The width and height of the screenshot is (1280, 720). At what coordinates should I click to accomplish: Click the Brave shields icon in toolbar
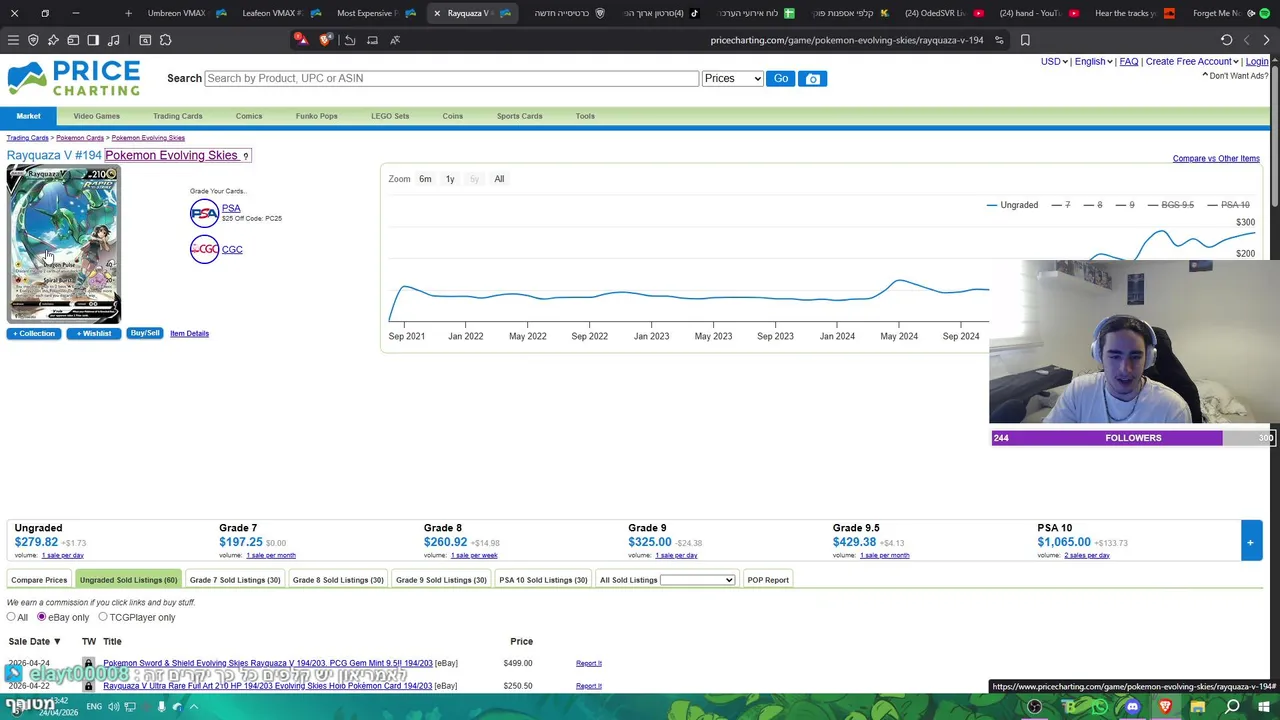point(33,40)
